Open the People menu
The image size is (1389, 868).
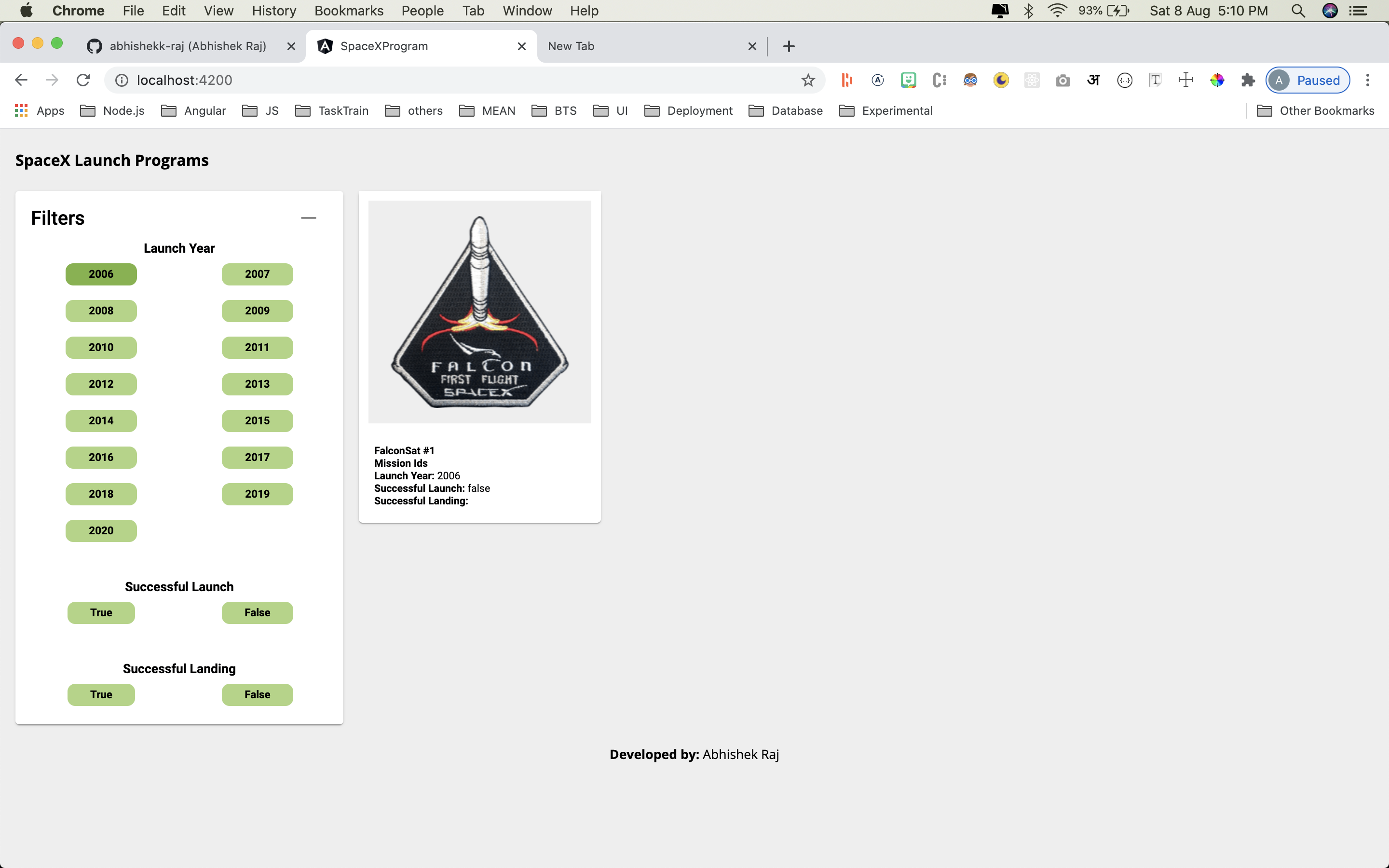[x=422, y=10]
